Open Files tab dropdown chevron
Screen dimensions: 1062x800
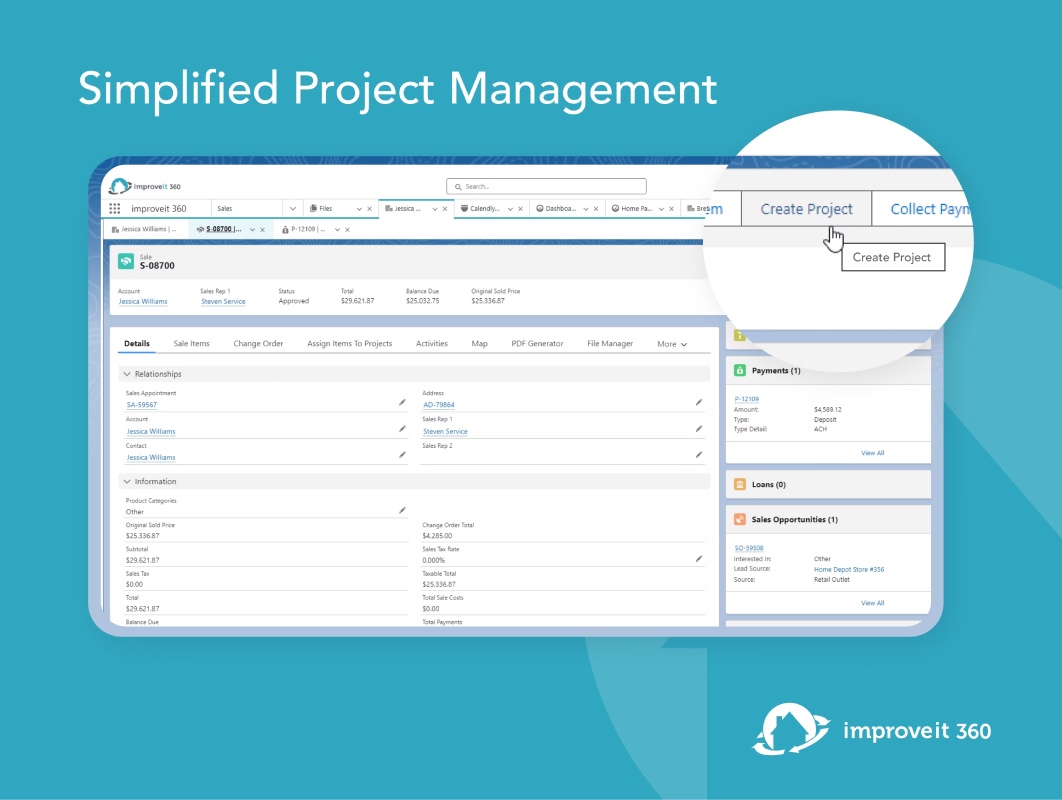(x=359, y=209)
